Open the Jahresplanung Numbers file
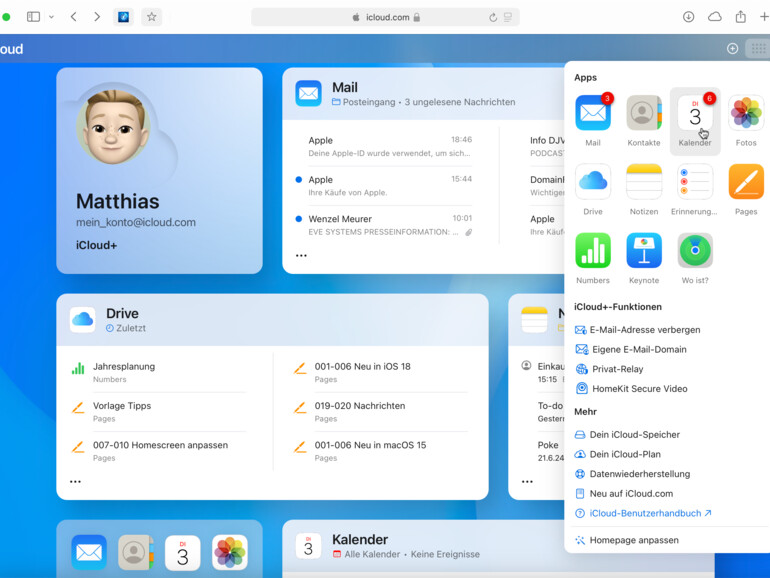 coord(158,372)
